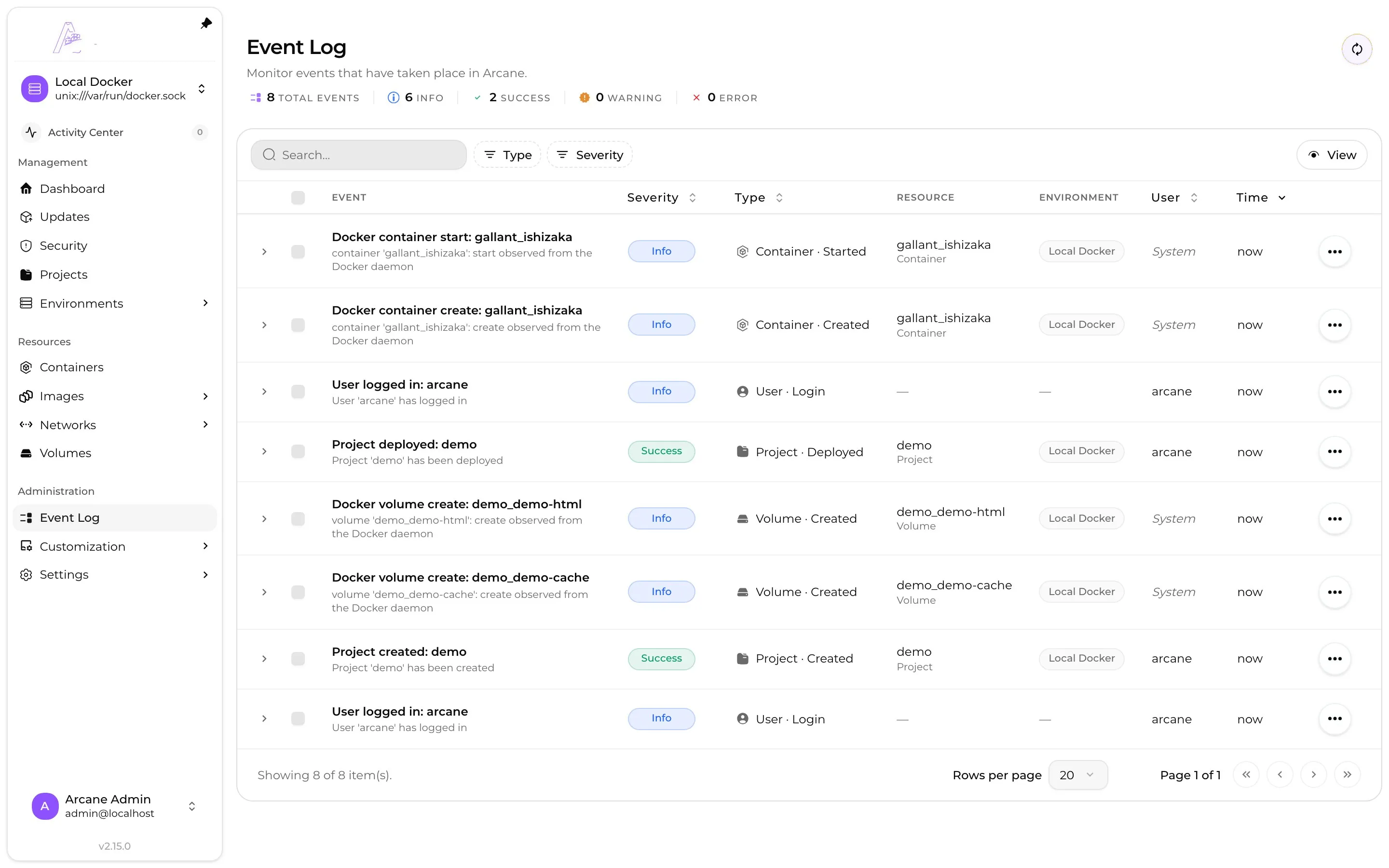This screenshot has width=1389, height=868.
Task: Go to the first page
Action: pos(1245,774)
